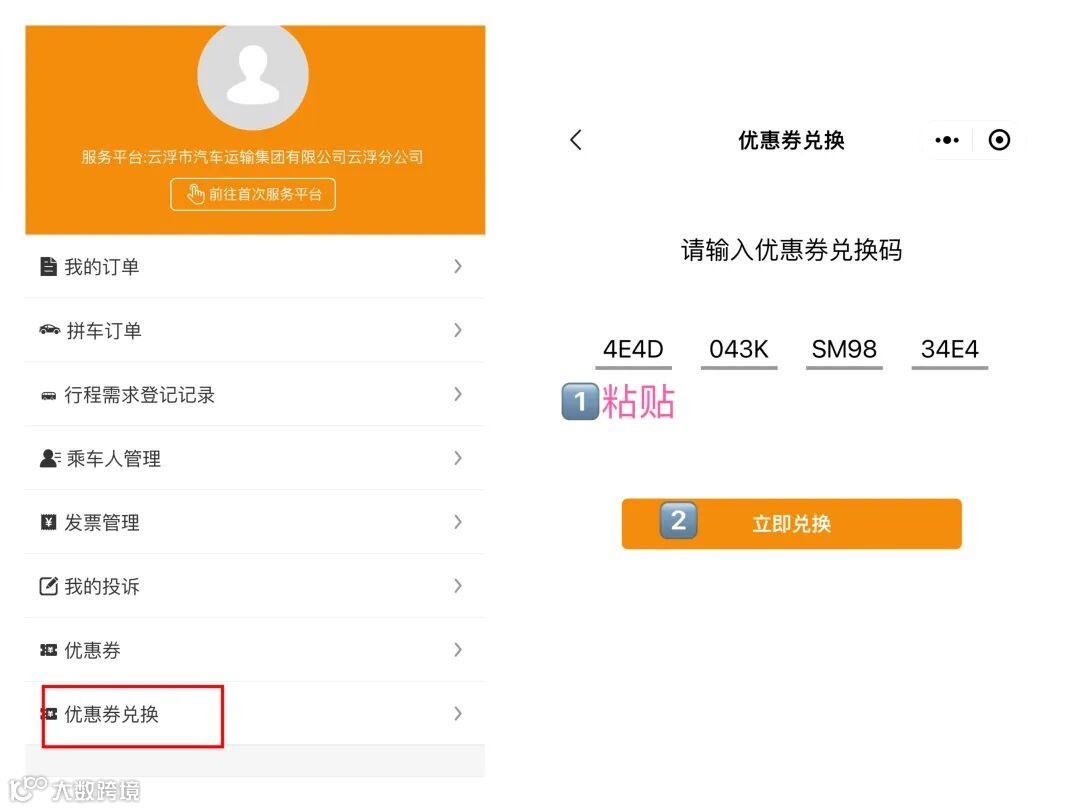Open 发票管理 menu item
The image size is (1080, 810).
102,522
